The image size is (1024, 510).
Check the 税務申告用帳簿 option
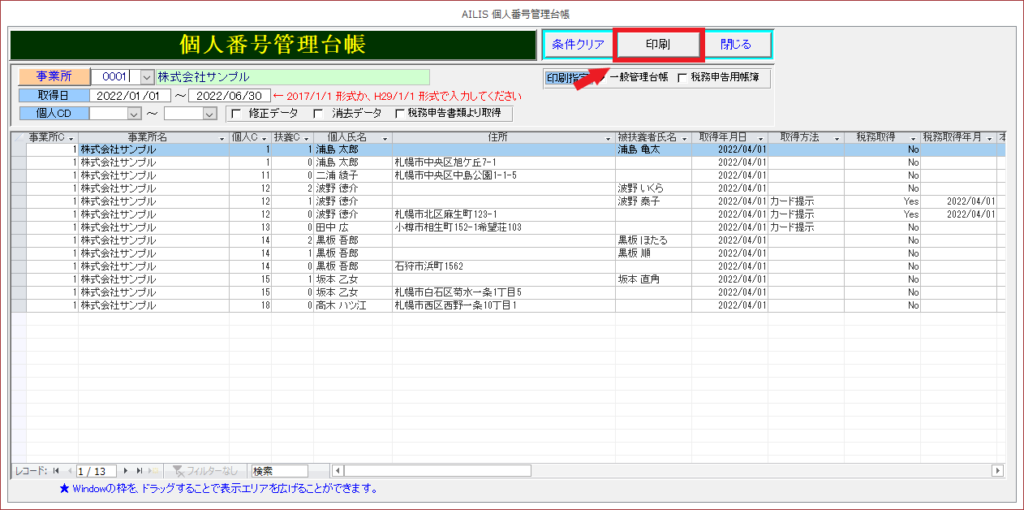(x=682, y=77)
